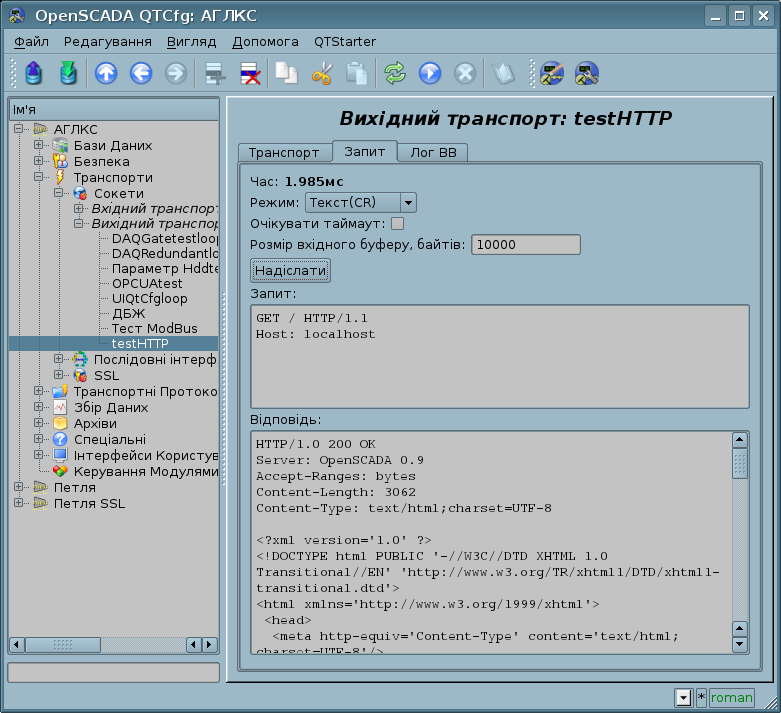Open the 'Режим' Текст(CR) dropdown
This screenshot has width=781, height=713.
[x=360, y=203]
